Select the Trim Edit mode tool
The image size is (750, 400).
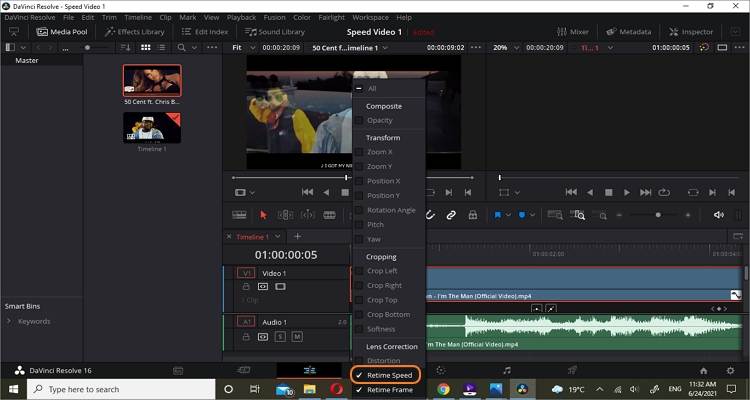pos(286,215)
